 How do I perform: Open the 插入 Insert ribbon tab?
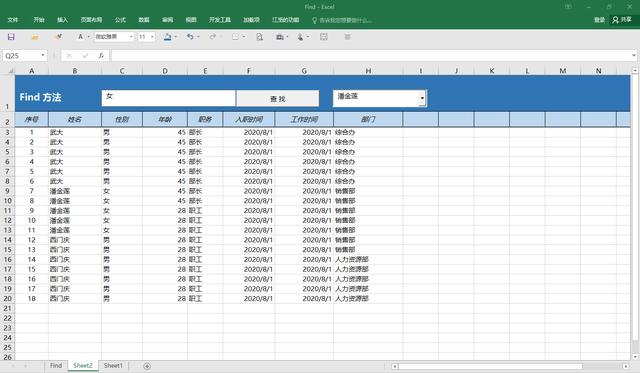[62, 20]
